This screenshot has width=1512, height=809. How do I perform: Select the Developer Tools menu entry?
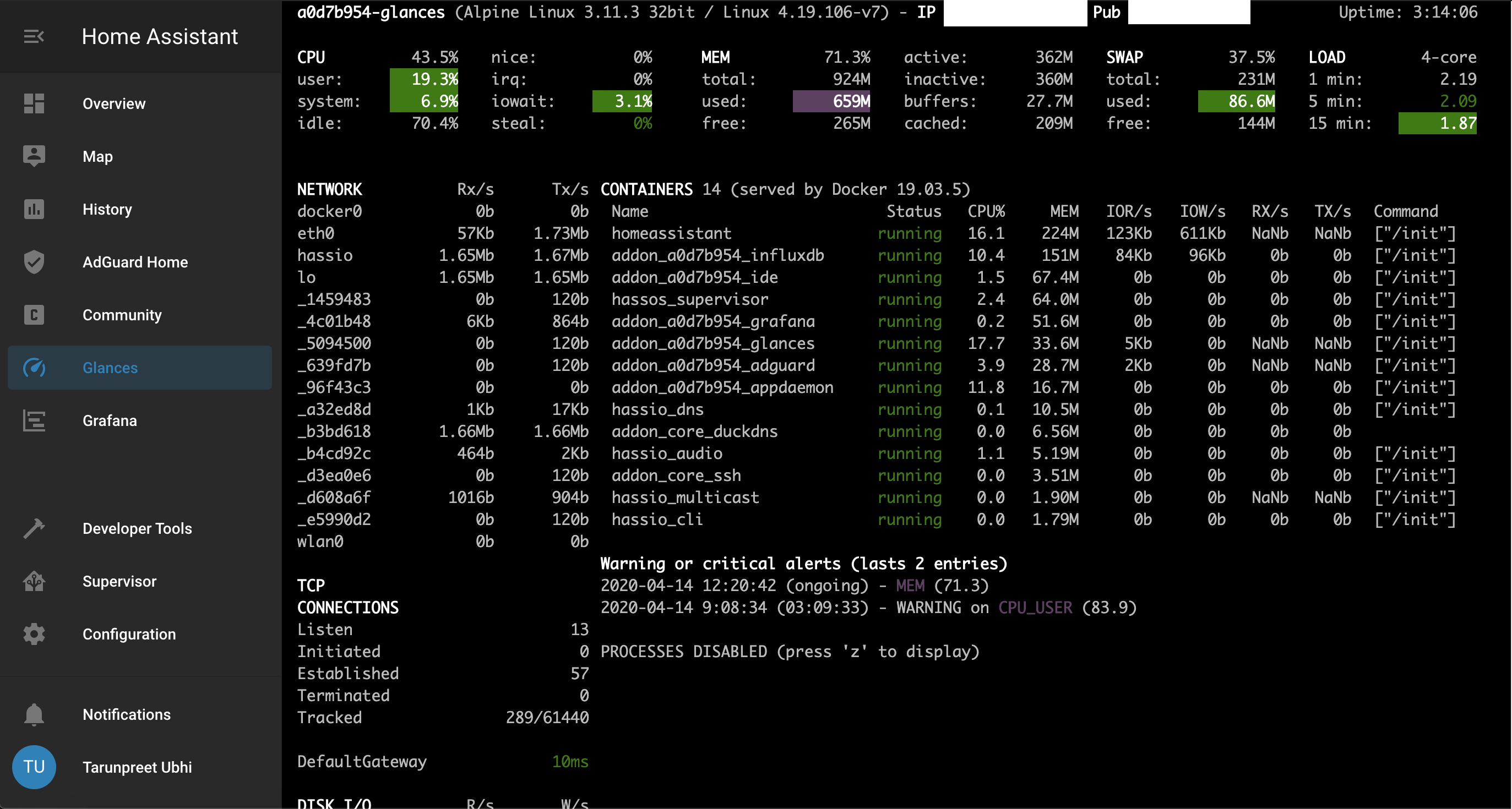pos(137,528)
